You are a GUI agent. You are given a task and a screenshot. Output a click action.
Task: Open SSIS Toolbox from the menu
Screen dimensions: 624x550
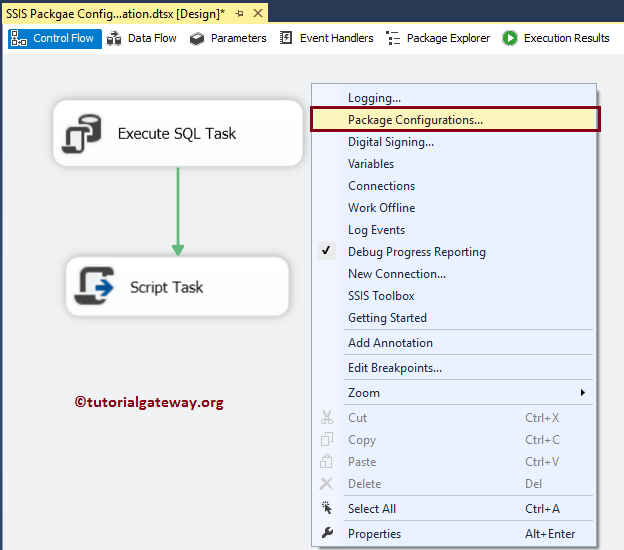(454, 296)
